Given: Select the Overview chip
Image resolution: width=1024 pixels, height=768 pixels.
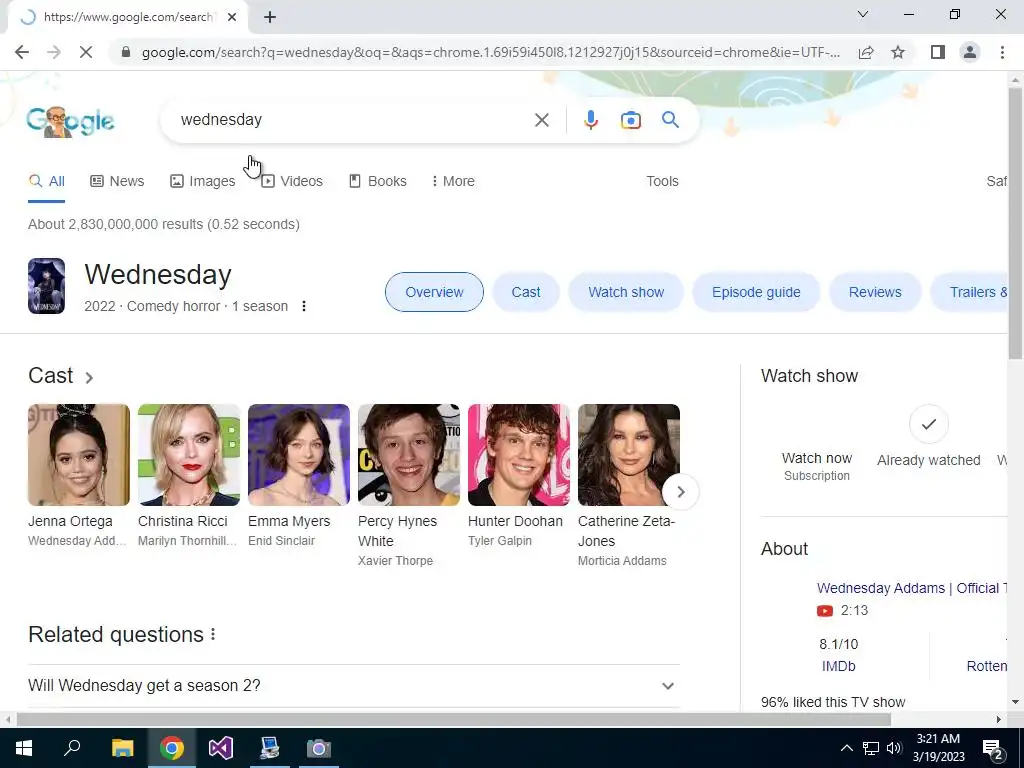Looking at the screenshot, I should [x=434, y=292].
